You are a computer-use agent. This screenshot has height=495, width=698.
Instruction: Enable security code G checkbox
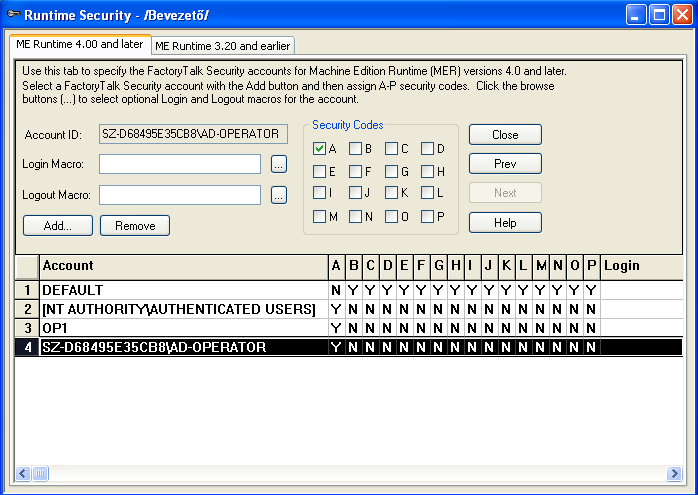pos(391,171)
